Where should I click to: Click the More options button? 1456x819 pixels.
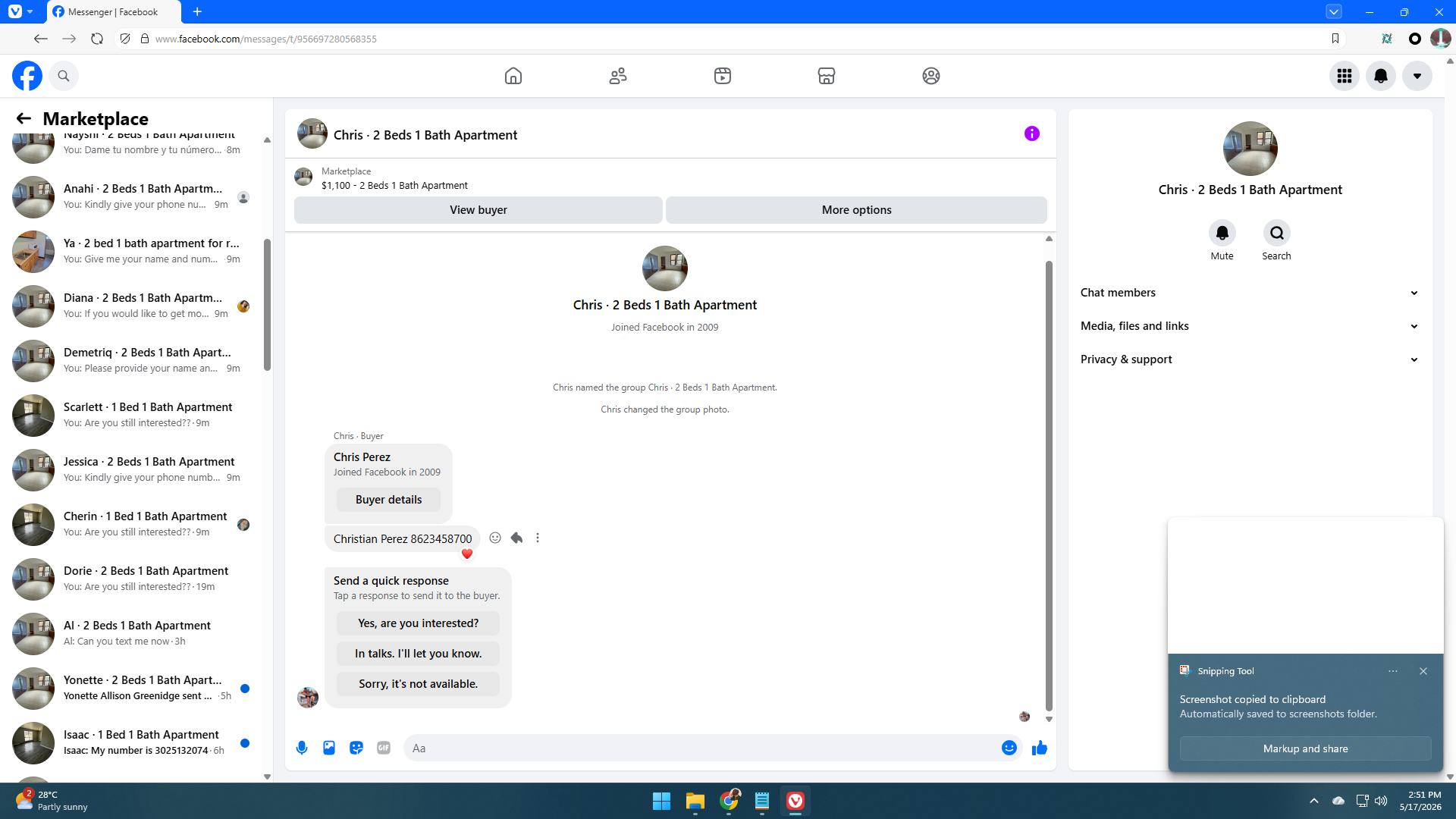click(857, 210)
